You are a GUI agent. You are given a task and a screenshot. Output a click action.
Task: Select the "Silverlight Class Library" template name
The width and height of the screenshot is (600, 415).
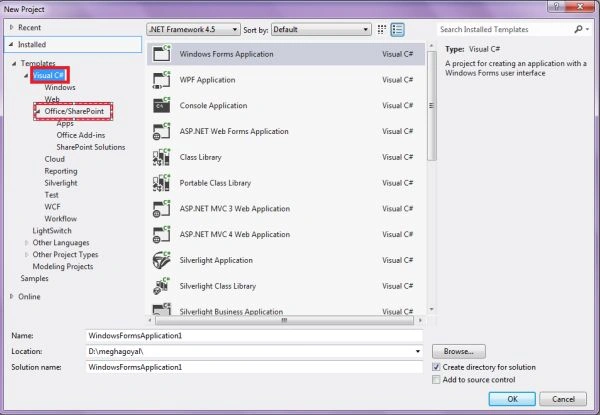click(218, 286)
